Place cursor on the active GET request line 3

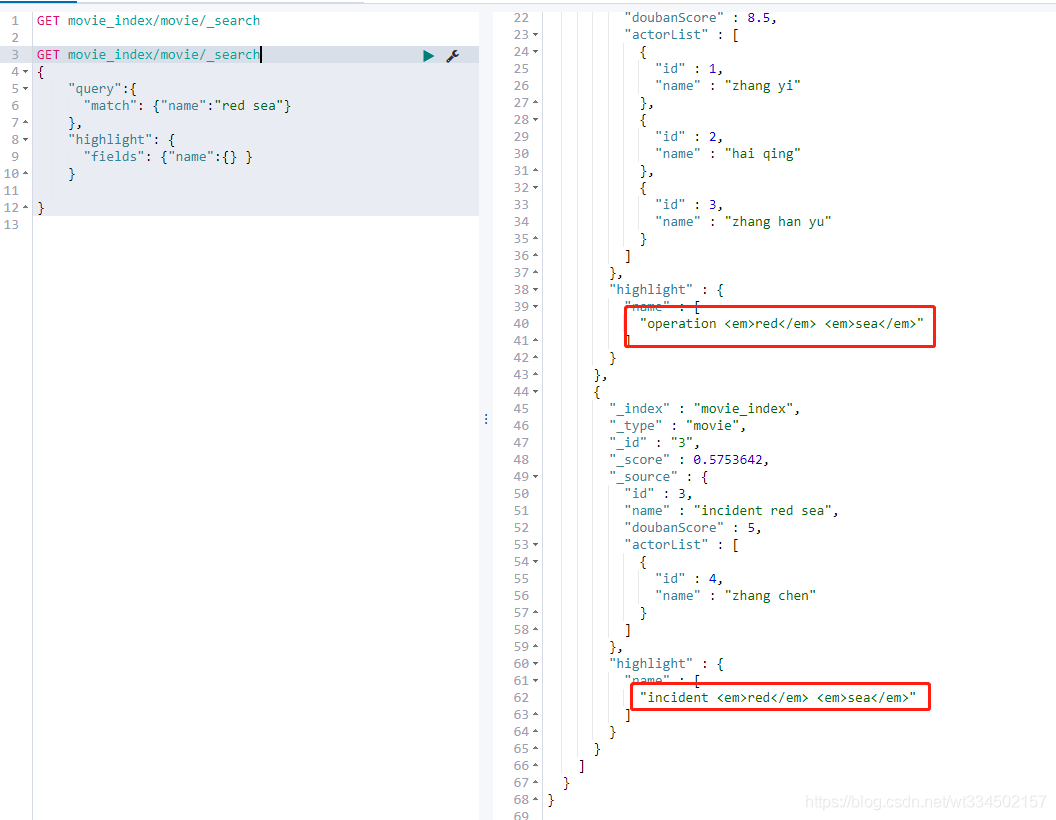point(148,55)
